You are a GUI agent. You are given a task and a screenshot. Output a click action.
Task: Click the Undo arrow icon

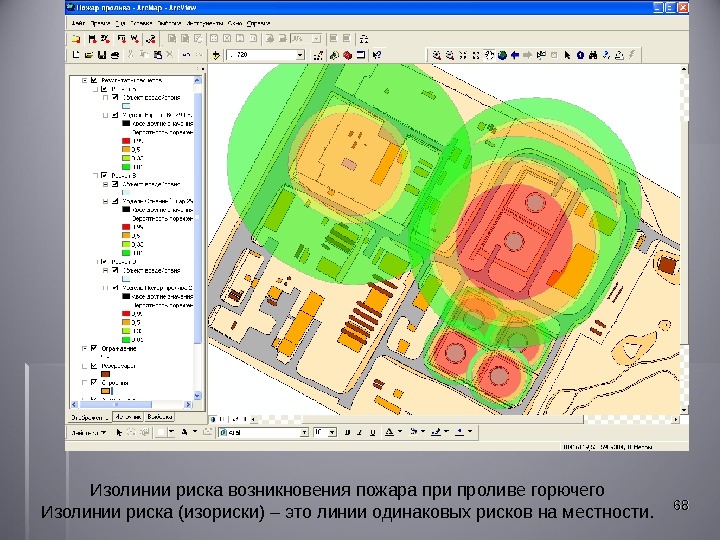186,55
